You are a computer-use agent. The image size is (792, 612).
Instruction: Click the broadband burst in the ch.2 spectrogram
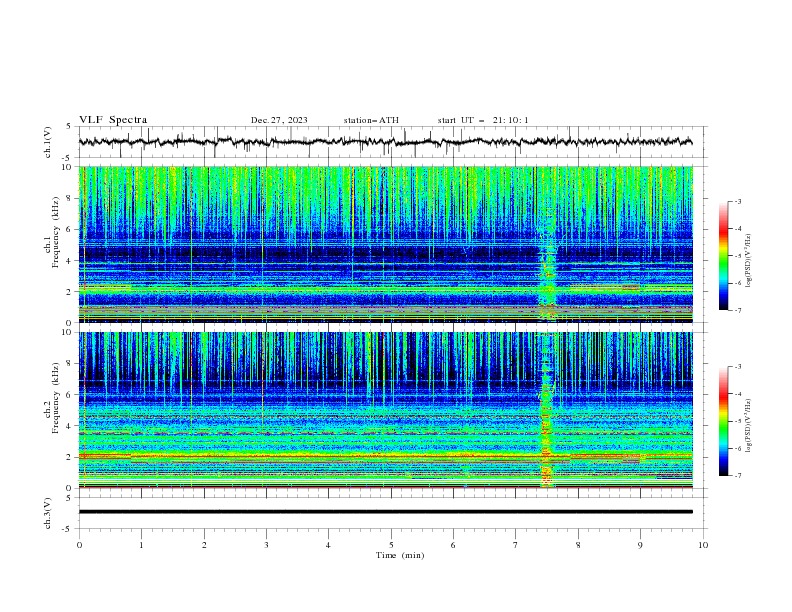546,410
